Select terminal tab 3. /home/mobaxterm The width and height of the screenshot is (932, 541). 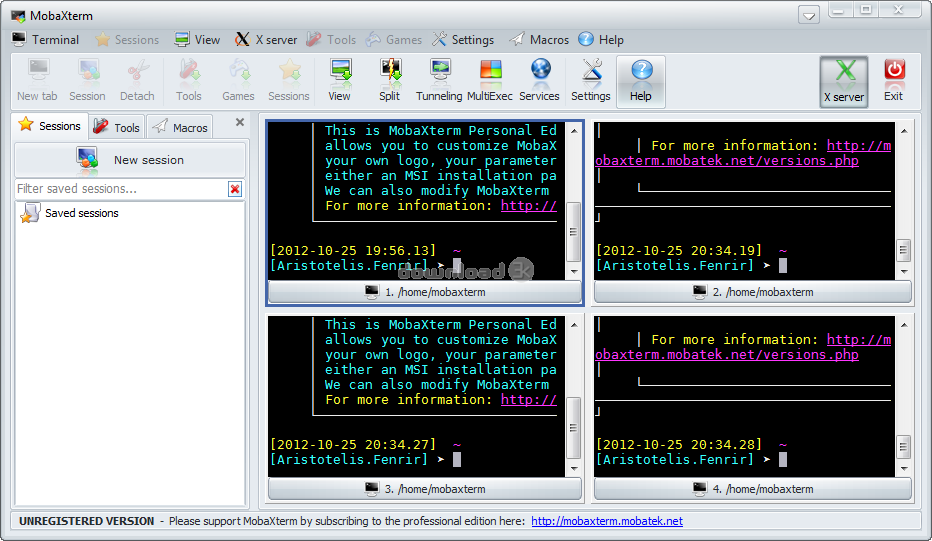coord(425,489)
